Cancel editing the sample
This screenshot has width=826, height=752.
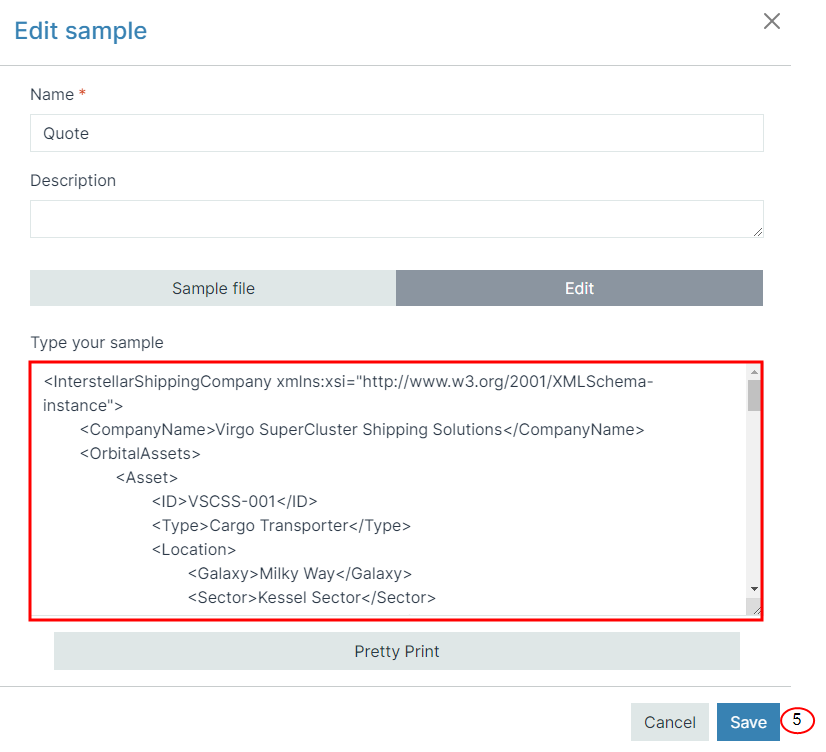point(670,722)
